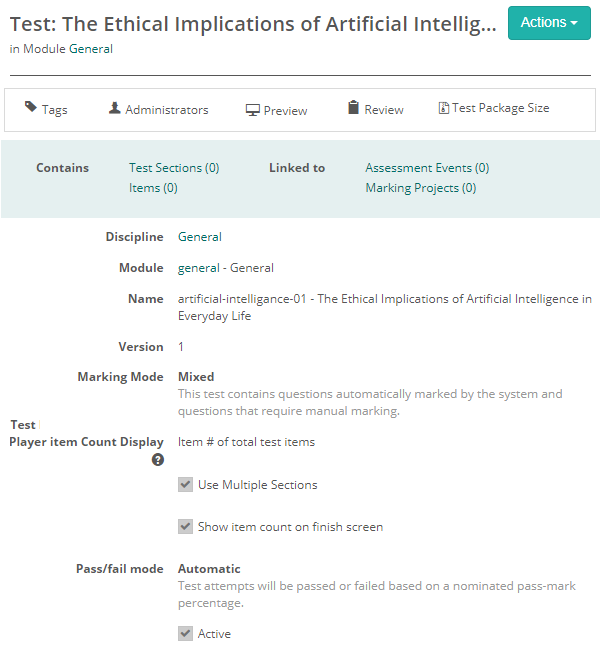This screenshot has height=651, width=600.
Task: Click the General discipline value link
Action: [200, 237]
